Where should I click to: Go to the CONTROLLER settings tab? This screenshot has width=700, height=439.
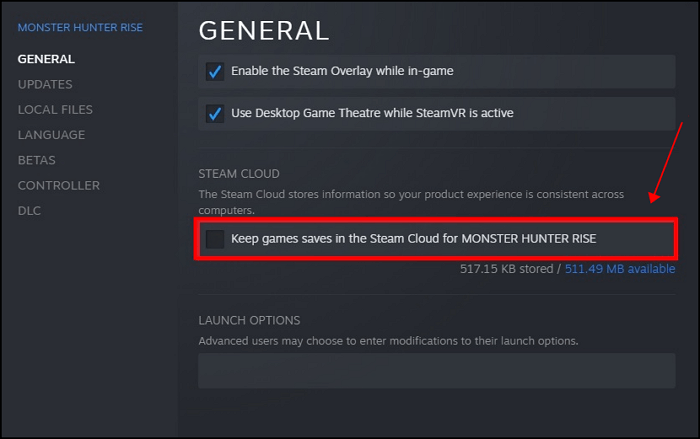[59, 185]
